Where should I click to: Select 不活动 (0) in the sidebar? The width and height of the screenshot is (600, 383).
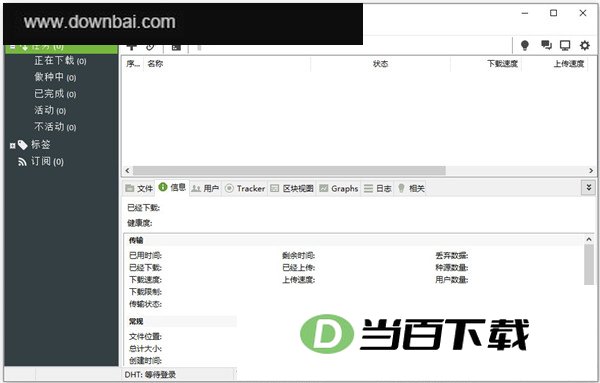pos(55,127)
